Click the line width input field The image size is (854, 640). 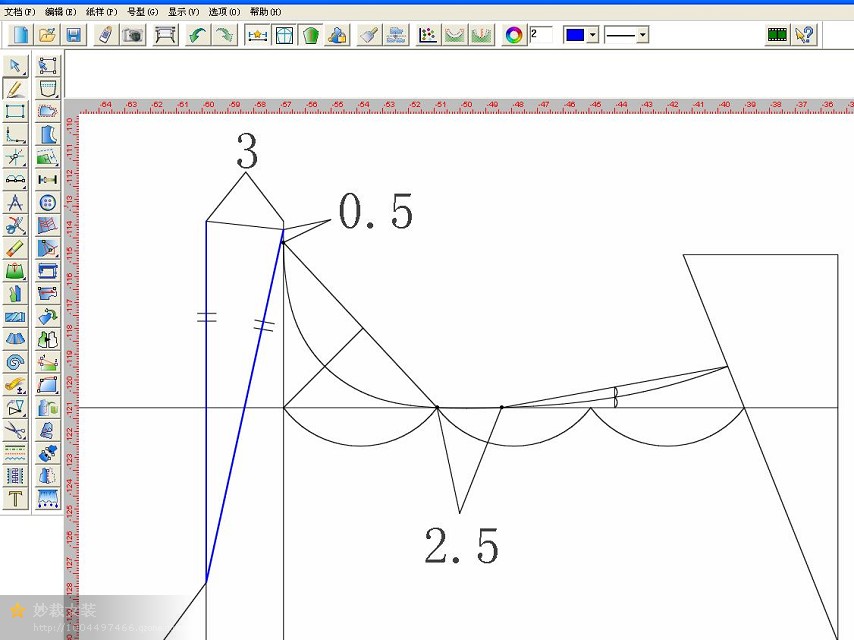541,35
